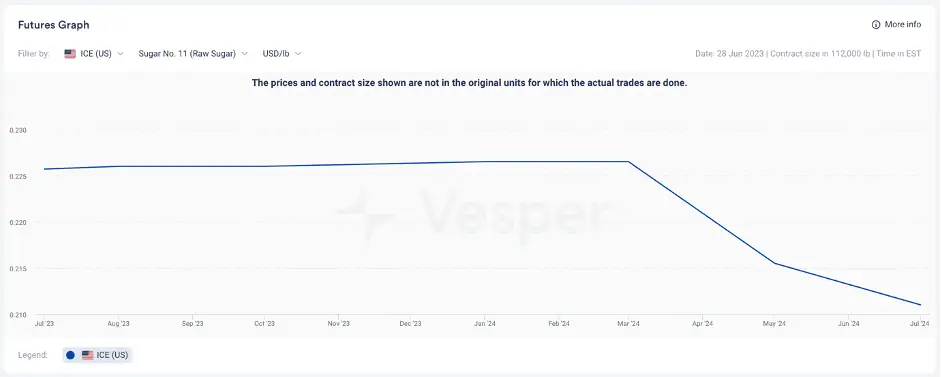
Task: Open the More info link
Action: 896,25
